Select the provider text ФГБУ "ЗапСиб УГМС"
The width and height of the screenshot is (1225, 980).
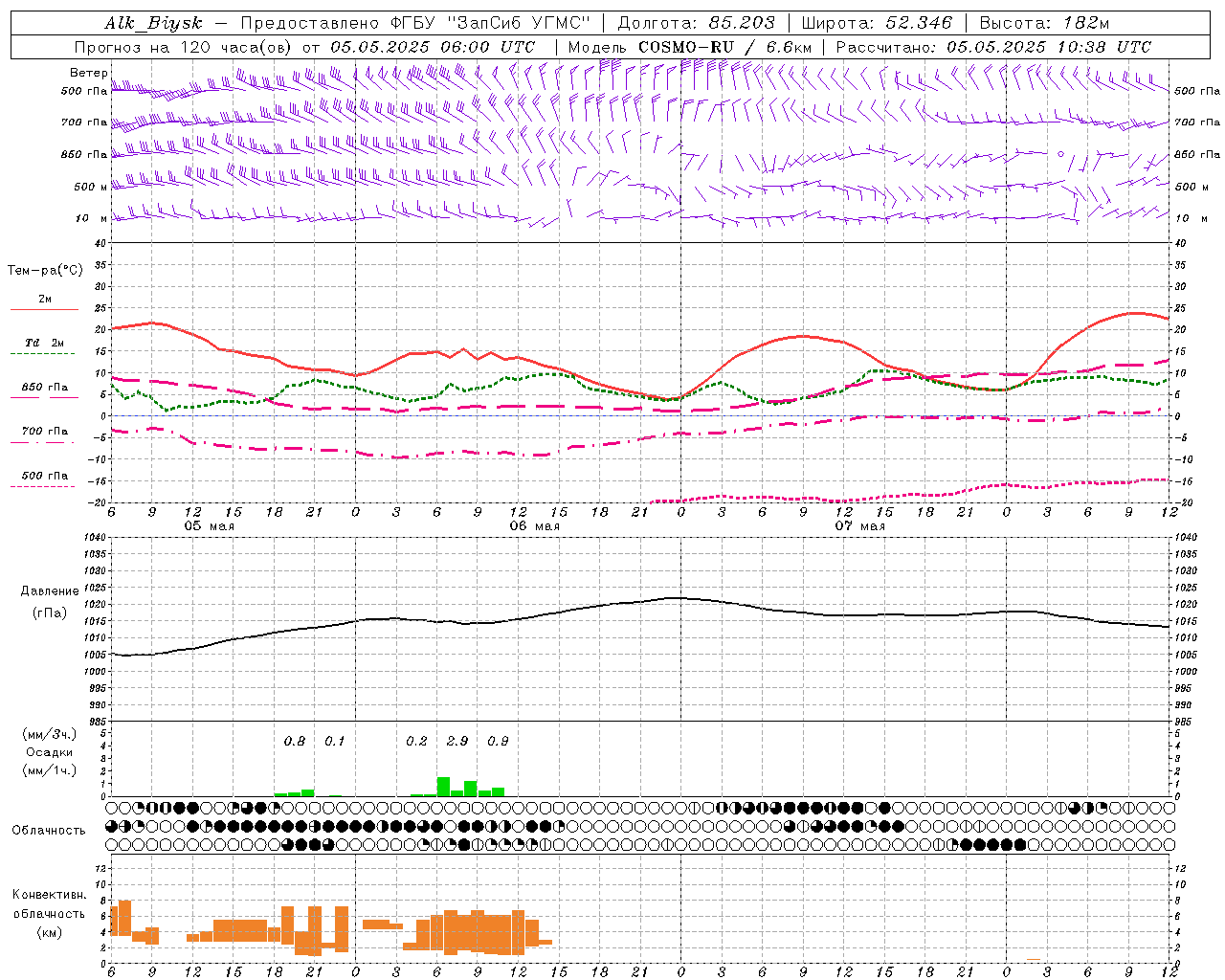click(x=490, y=23)
